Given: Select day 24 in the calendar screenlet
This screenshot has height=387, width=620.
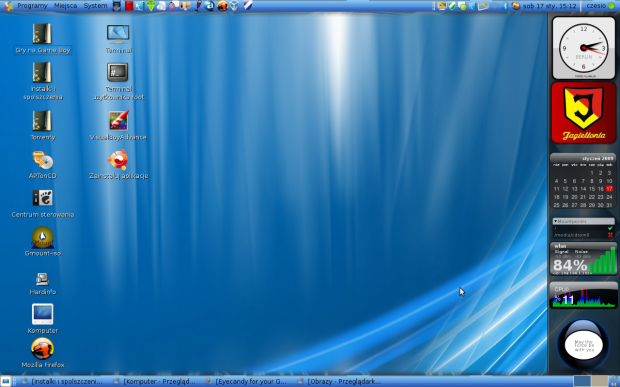Looking at the screenshot, I should point(609,197).
